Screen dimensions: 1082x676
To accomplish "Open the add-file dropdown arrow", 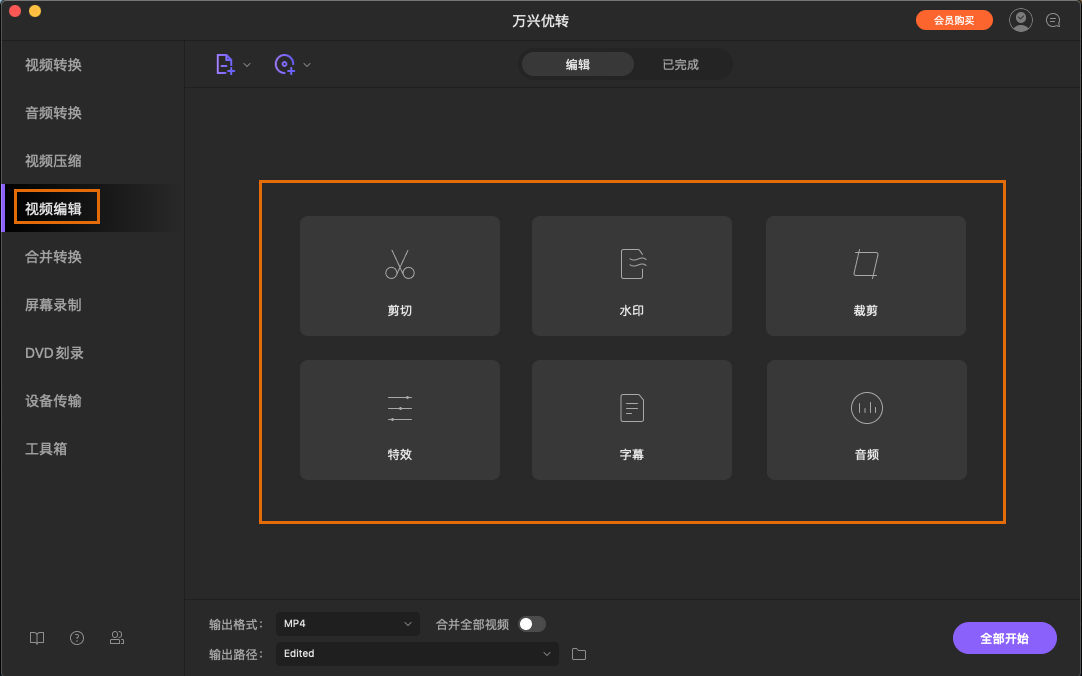I will pos(247,64).
